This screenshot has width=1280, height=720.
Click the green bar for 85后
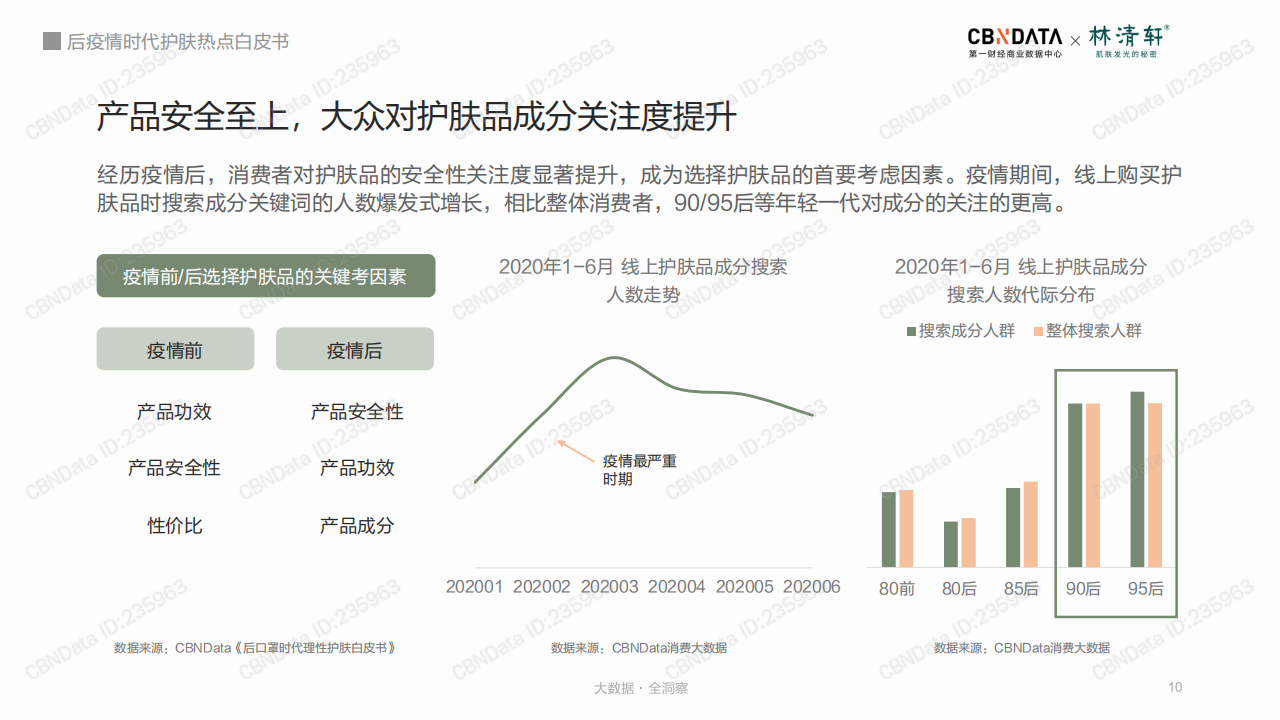tap(1013, 528)
